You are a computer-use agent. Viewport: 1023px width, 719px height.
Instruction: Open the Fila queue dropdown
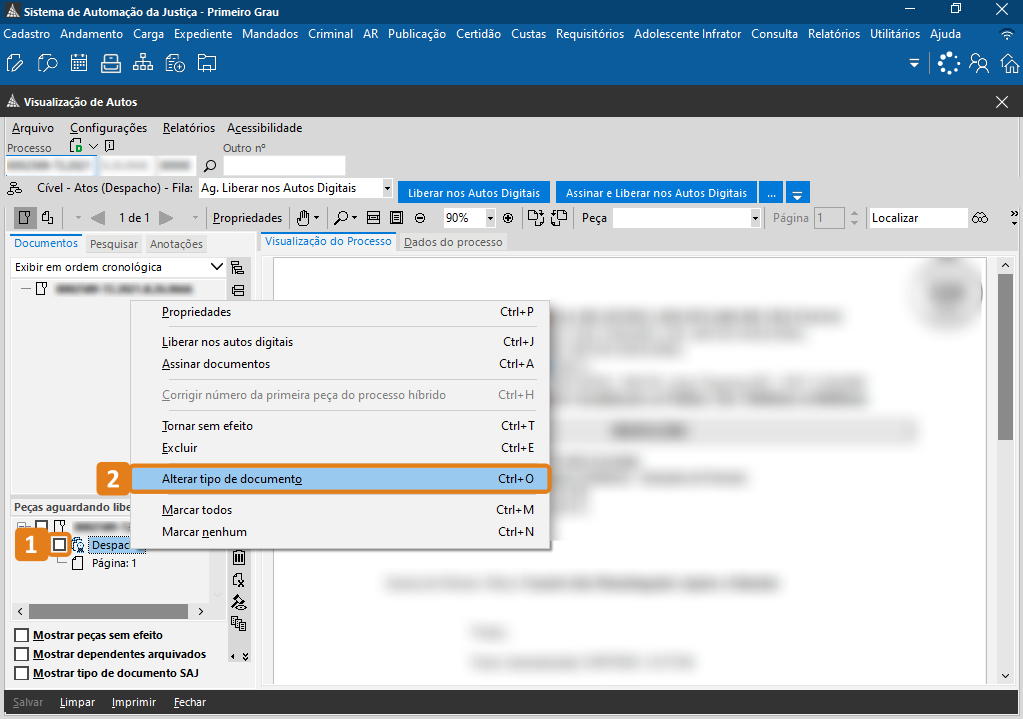tap(387, 188)
